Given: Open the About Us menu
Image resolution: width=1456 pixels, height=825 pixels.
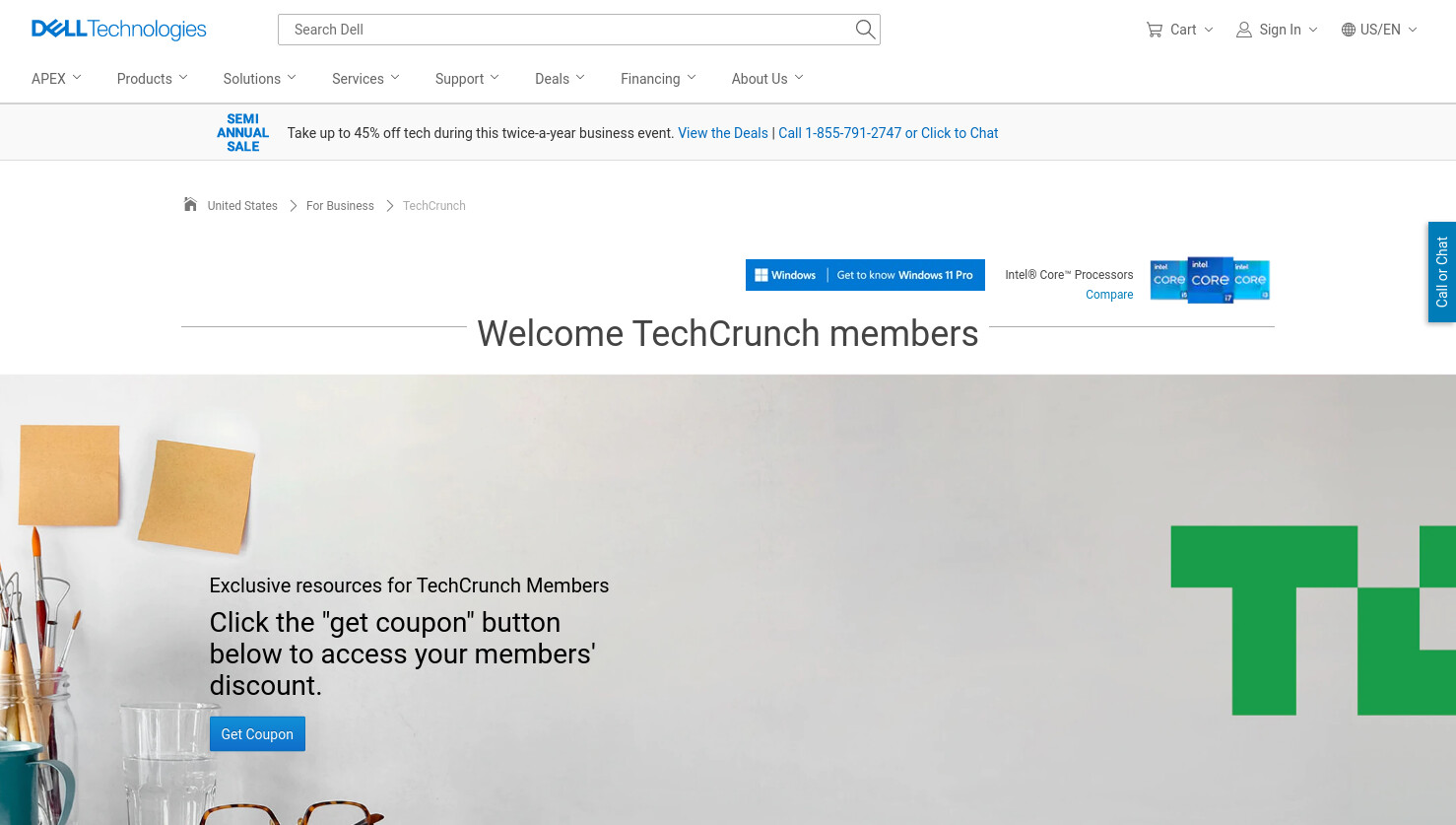Looking at the screenshot, I should (767, 79).
